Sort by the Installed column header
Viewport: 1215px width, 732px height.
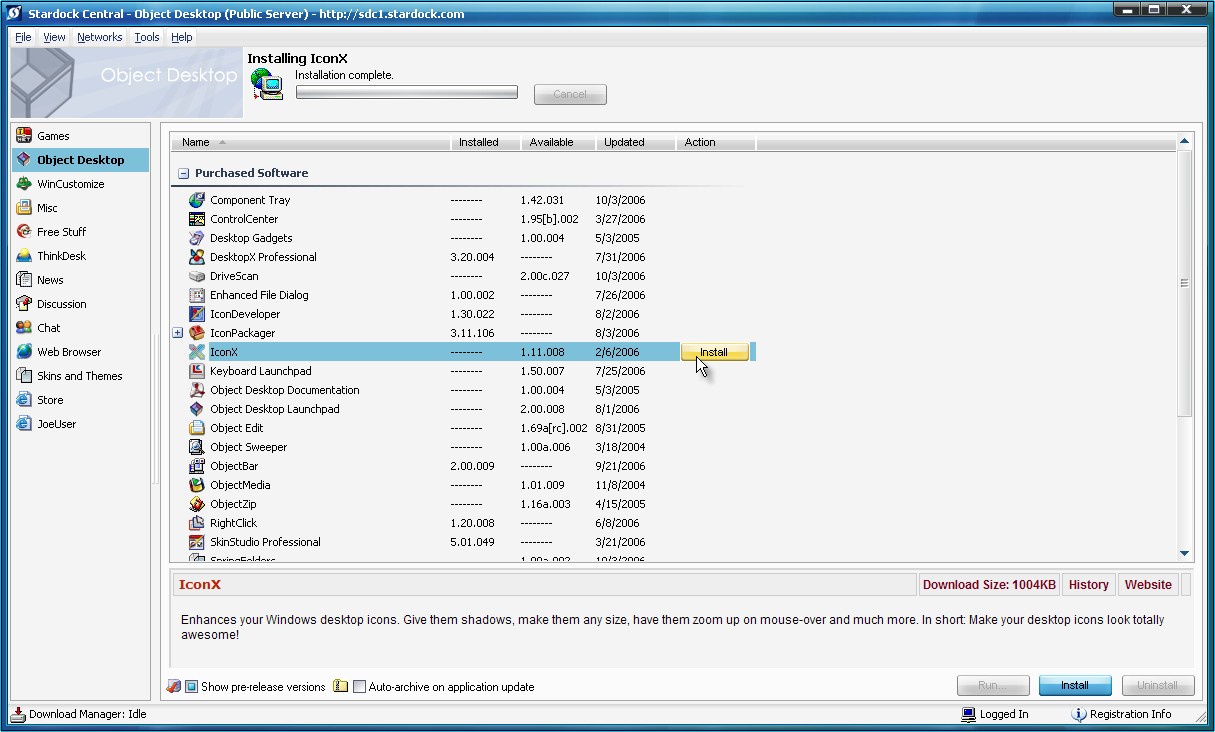486,142
